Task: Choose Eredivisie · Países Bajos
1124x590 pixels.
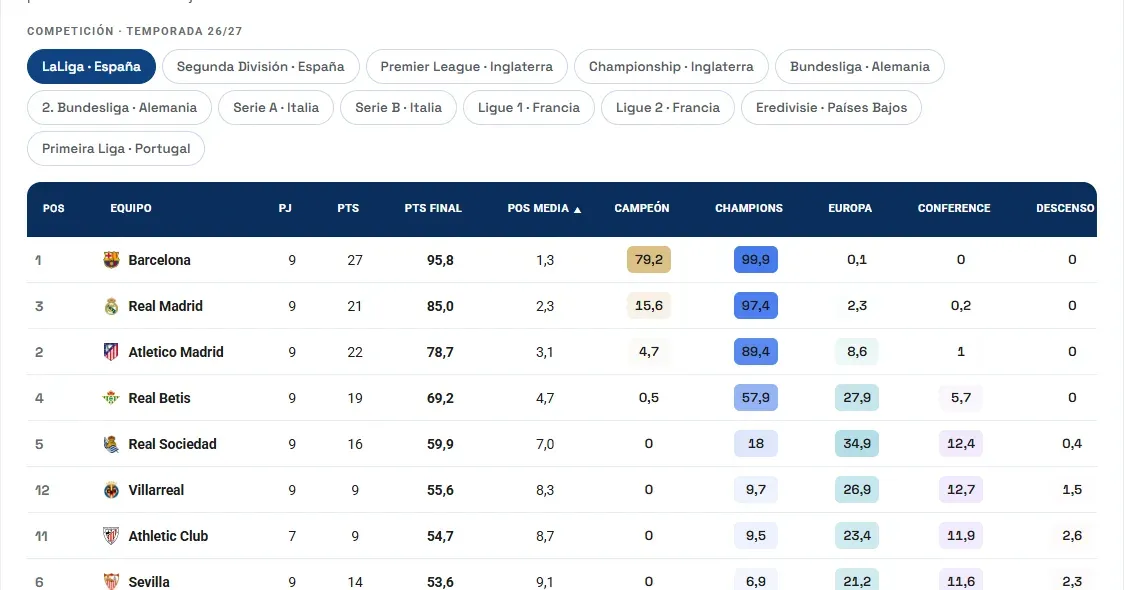Action: click(832, 108)
